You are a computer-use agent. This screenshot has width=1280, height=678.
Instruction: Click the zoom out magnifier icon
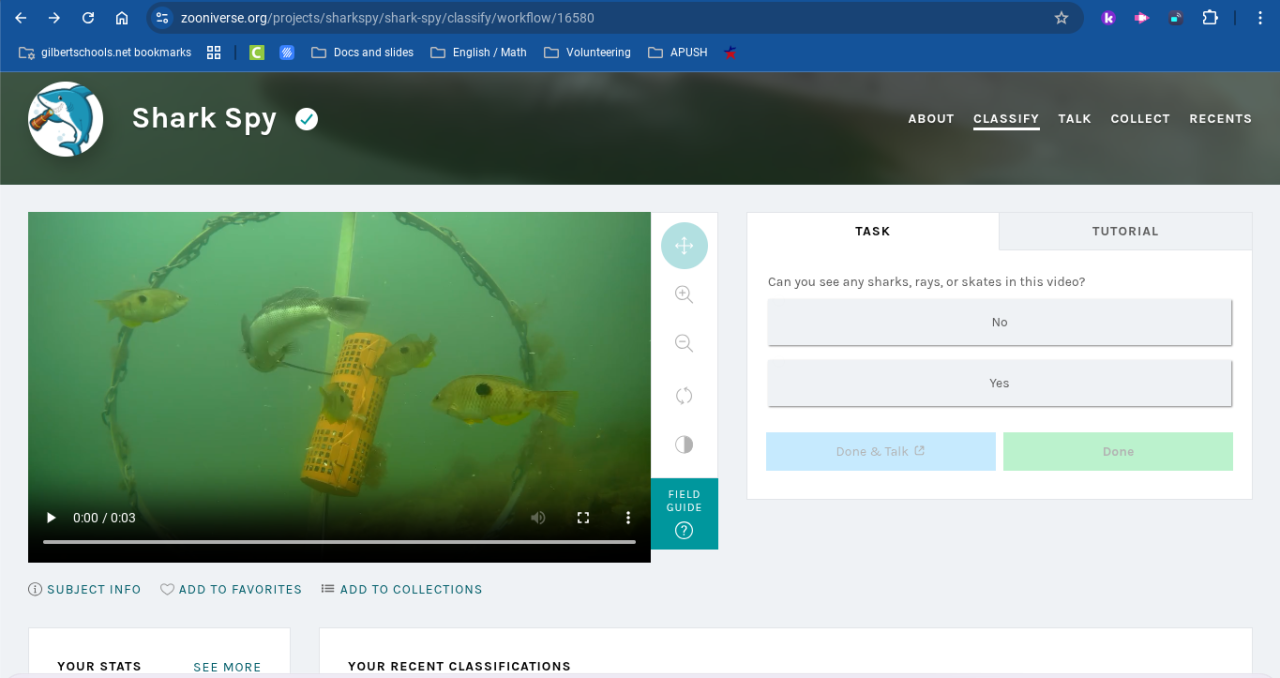point(684,344)
